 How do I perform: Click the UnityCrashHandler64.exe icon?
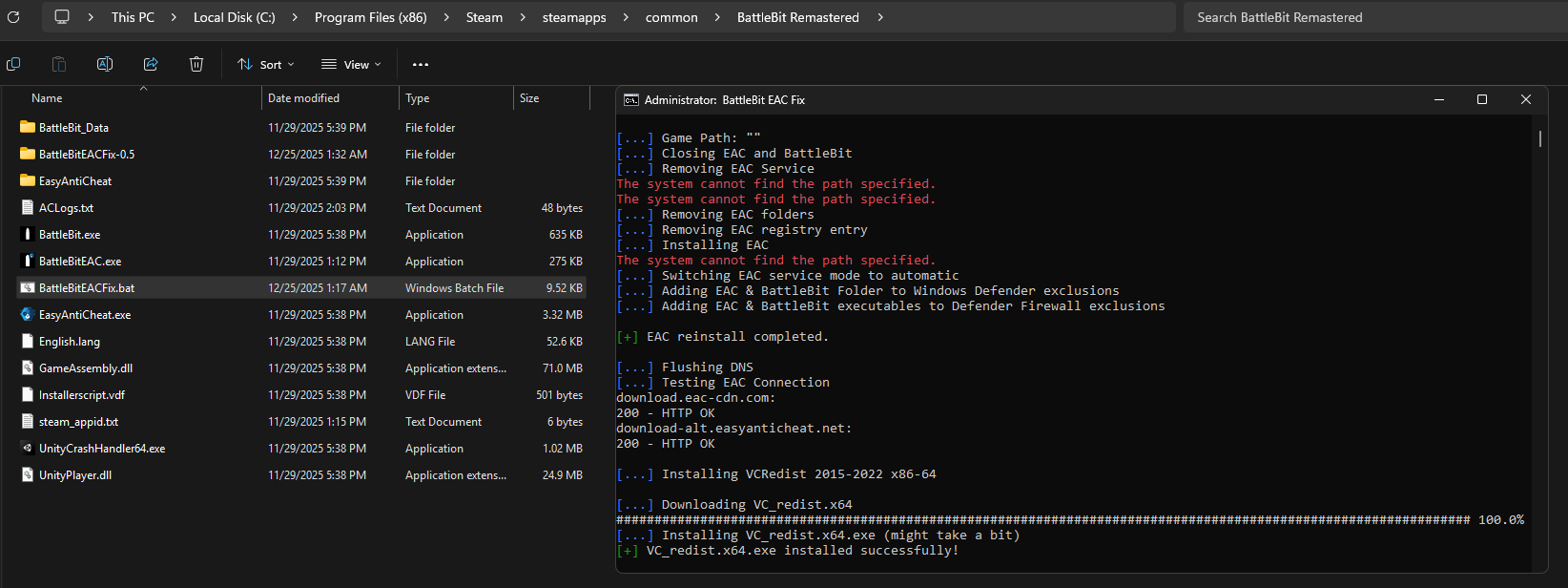pyautogui.click(x=28, y=448)
